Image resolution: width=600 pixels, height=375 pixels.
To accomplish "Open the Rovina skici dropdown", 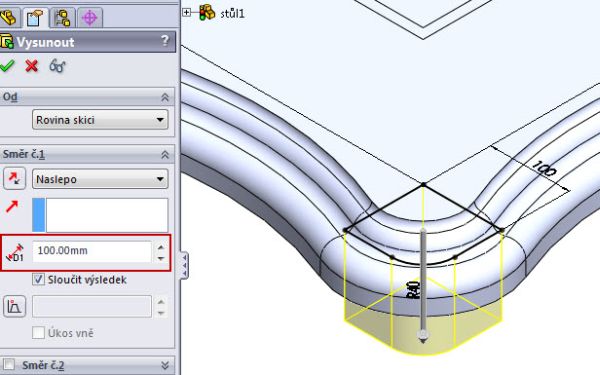I will pos(100,120).
